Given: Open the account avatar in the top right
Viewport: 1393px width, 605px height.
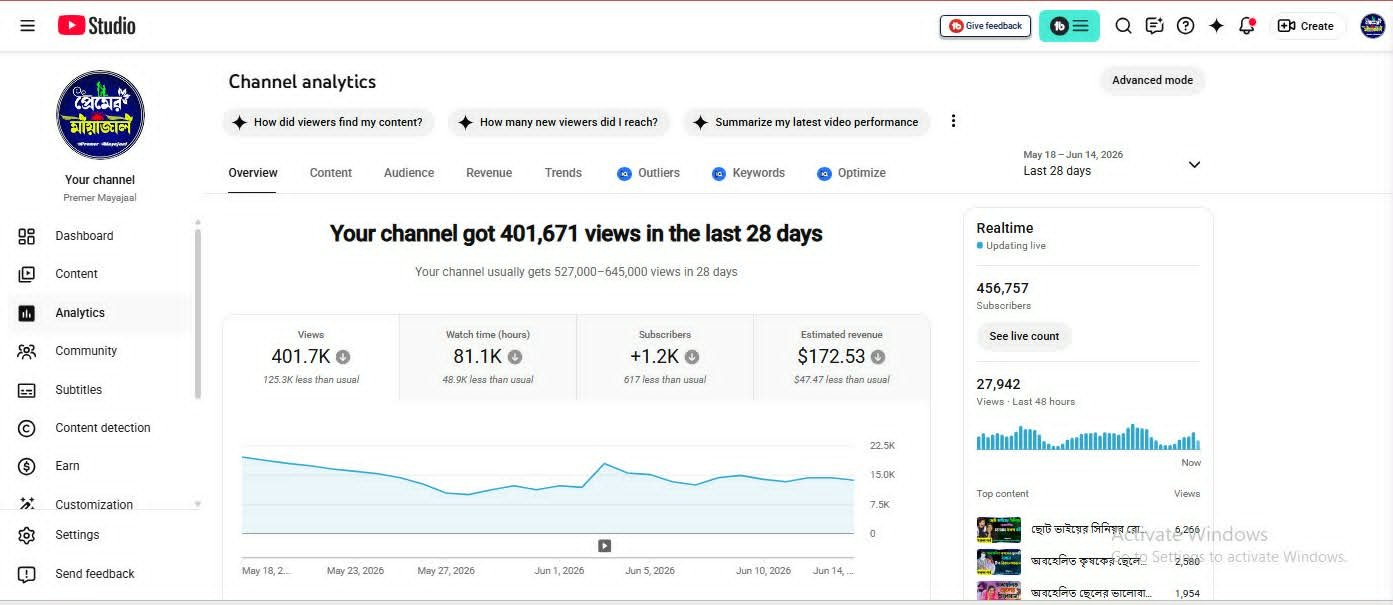Looking at the screenshot, I should click(x=1372, y=26).
